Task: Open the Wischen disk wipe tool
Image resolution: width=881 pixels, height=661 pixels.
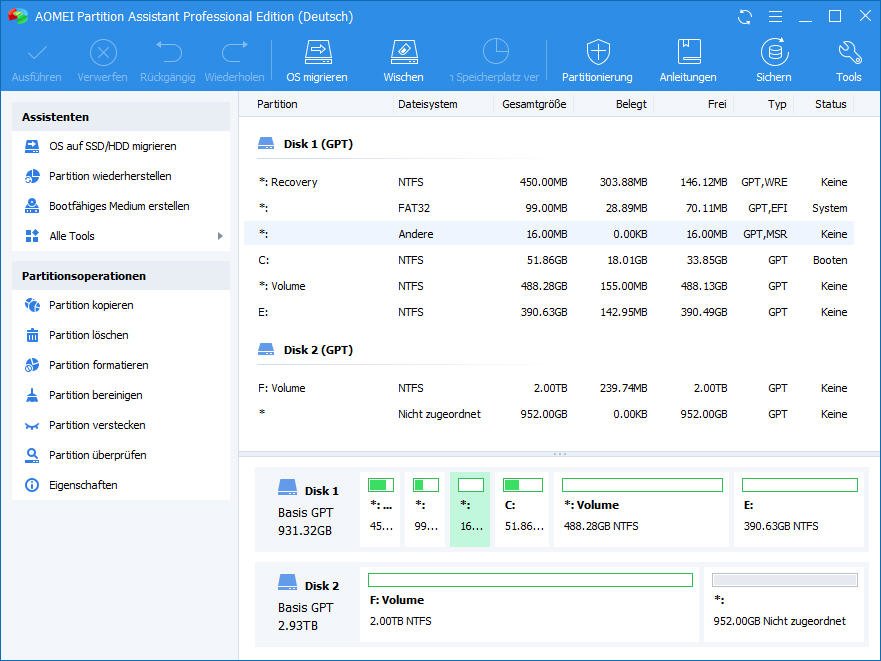Action: point(403,52)
